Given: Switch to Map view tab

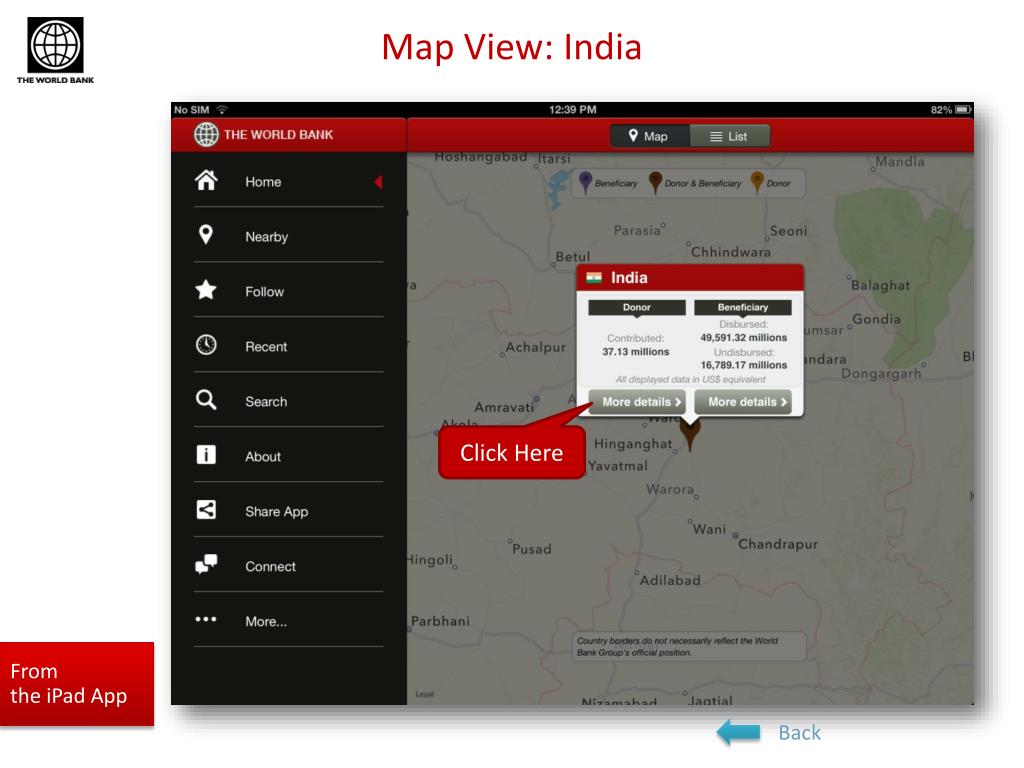Looking at the screenshot, I should pos(650,136).
